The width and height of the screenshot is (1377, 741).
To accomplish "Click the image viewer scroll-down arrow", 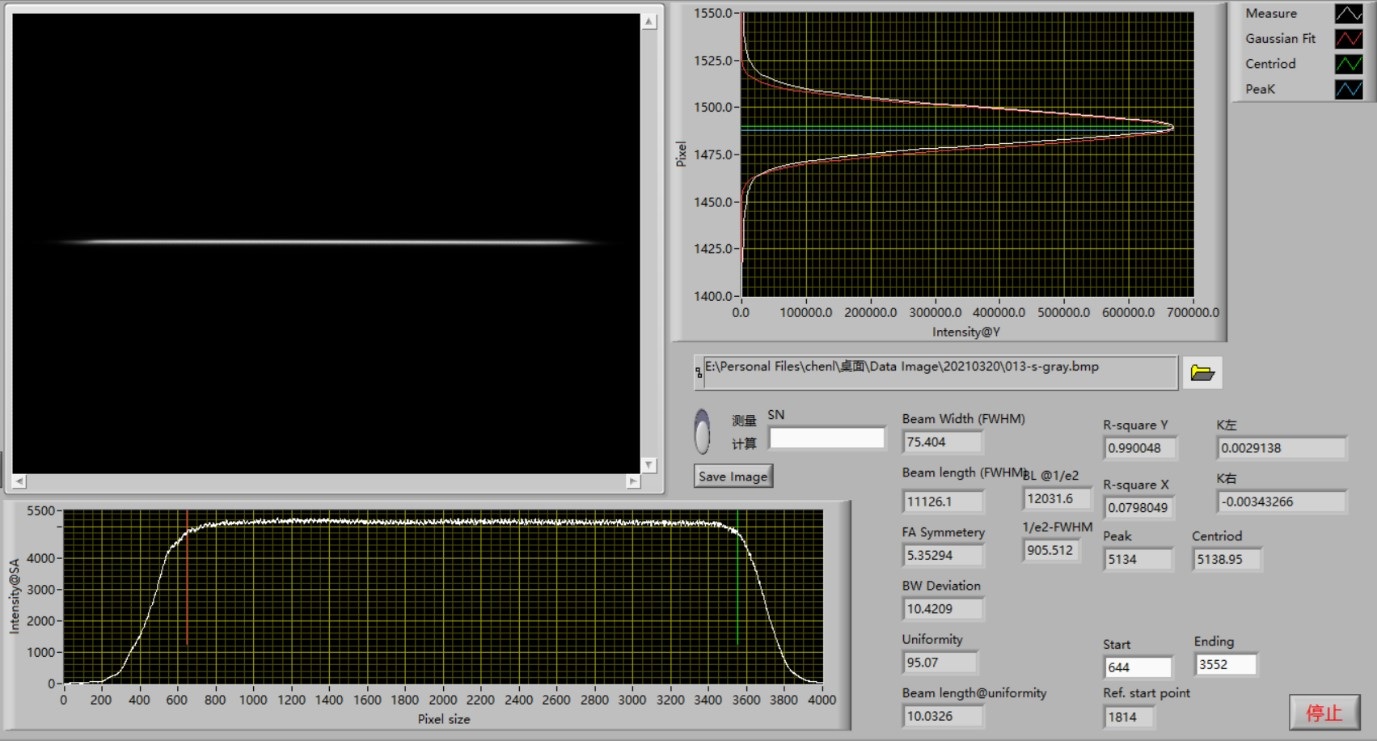I will click(649, 465).
